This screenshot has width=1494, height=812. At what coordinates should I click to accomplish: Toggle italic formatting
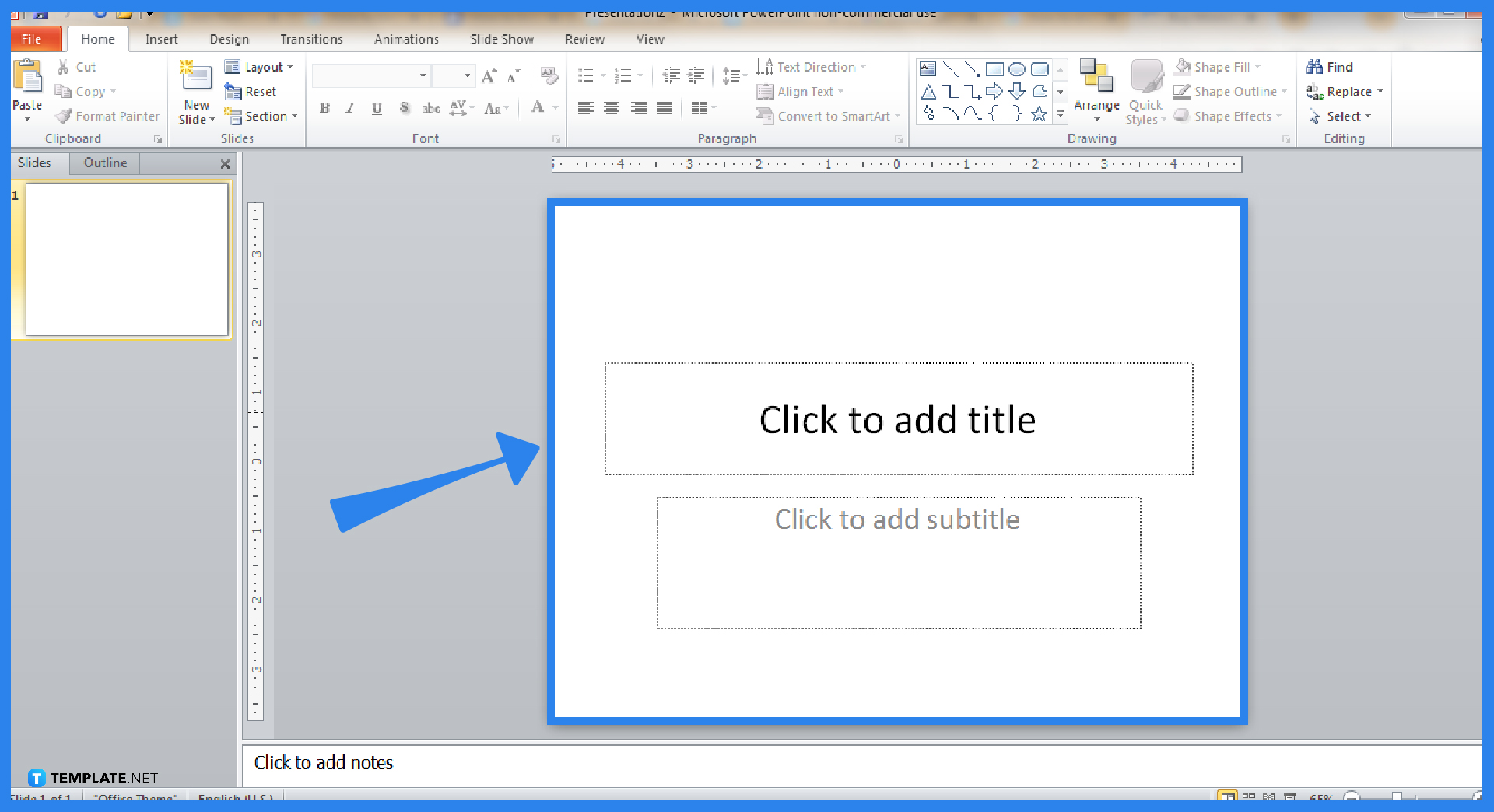(350, 108)
